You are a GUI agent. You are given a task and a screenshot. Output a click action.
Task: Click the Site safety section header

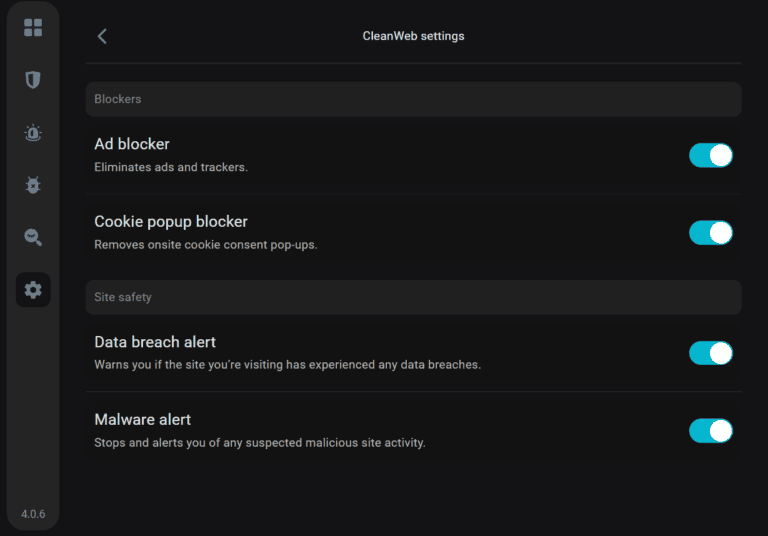click(123, 297)
